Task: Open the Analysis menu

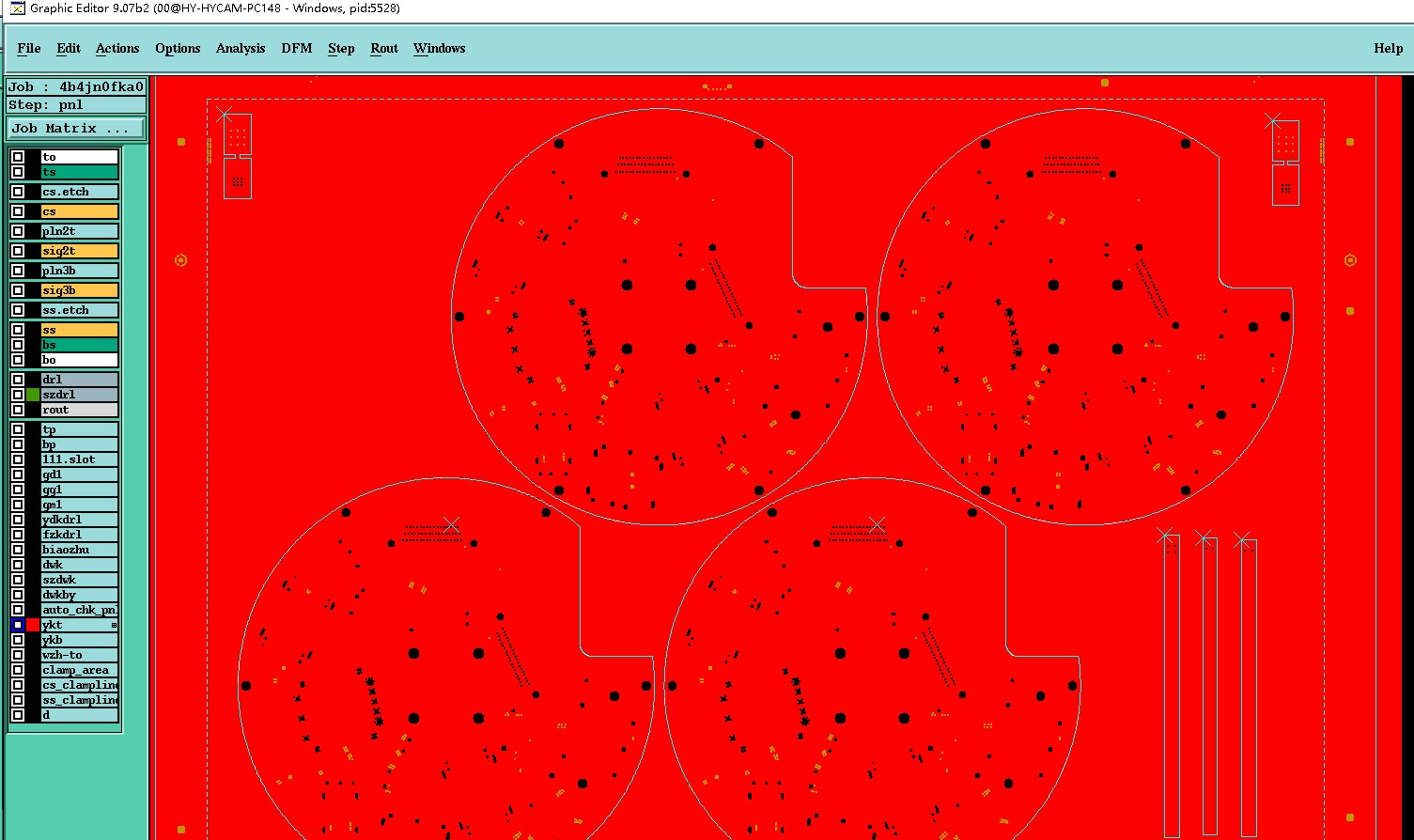Action: pyautogui.click(x=241, y=48)
